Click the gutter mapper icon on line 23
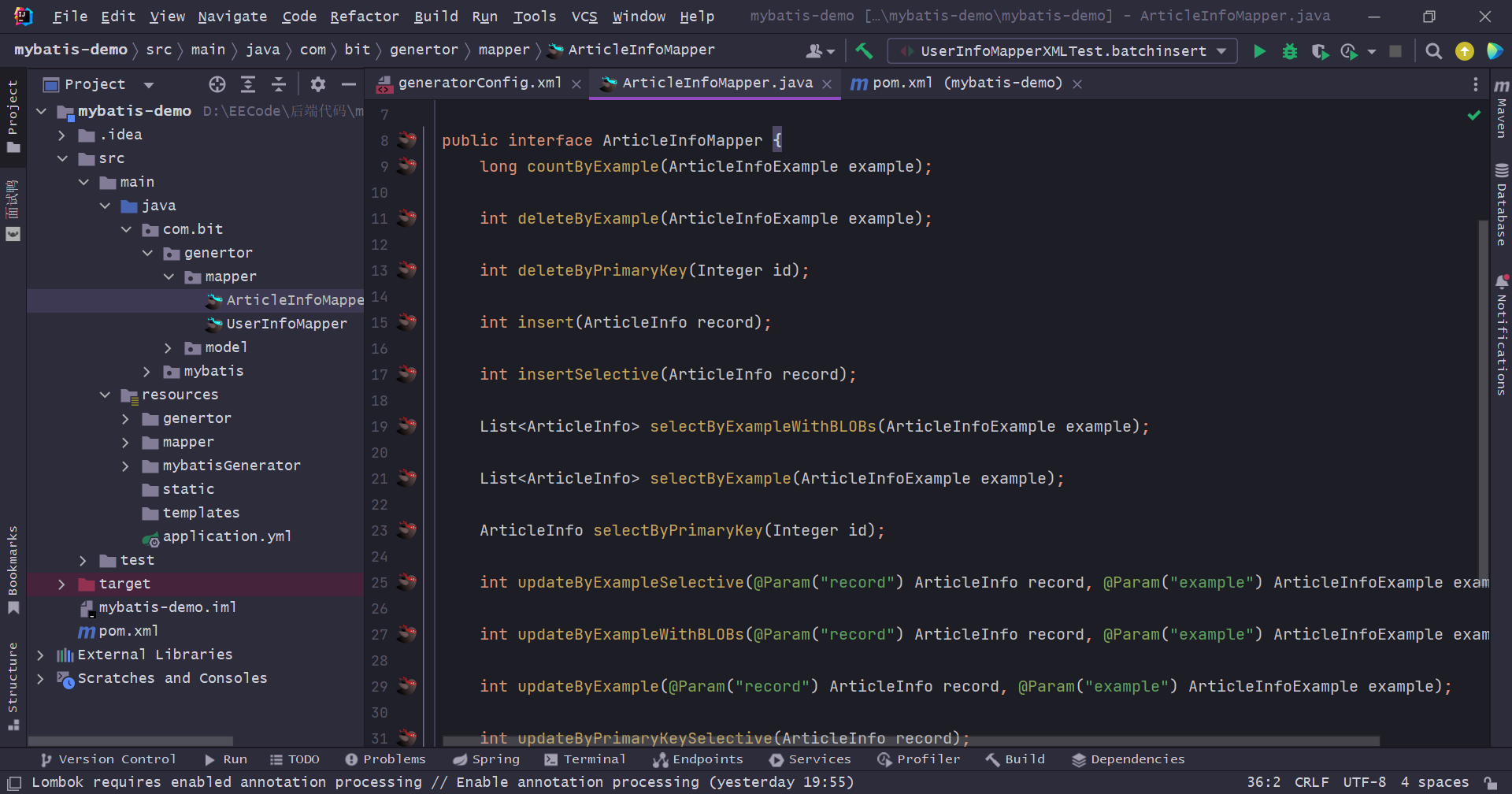Screen dimensions: 1512x794 (406, 530)
